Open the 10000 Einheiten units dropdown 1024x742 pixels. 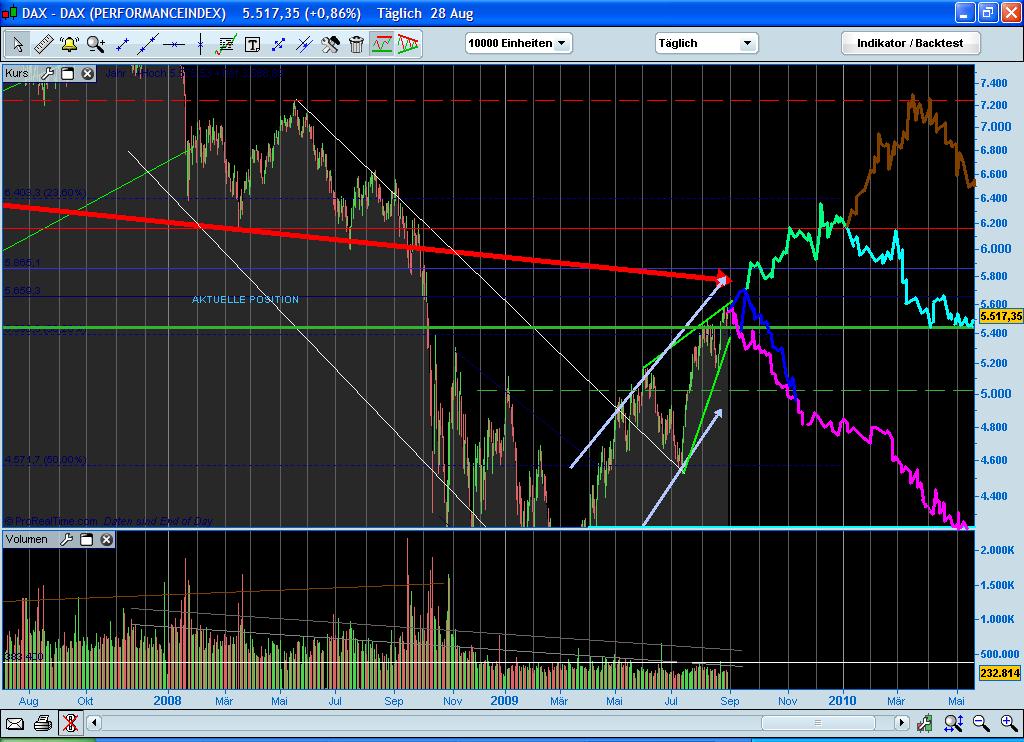517,43
